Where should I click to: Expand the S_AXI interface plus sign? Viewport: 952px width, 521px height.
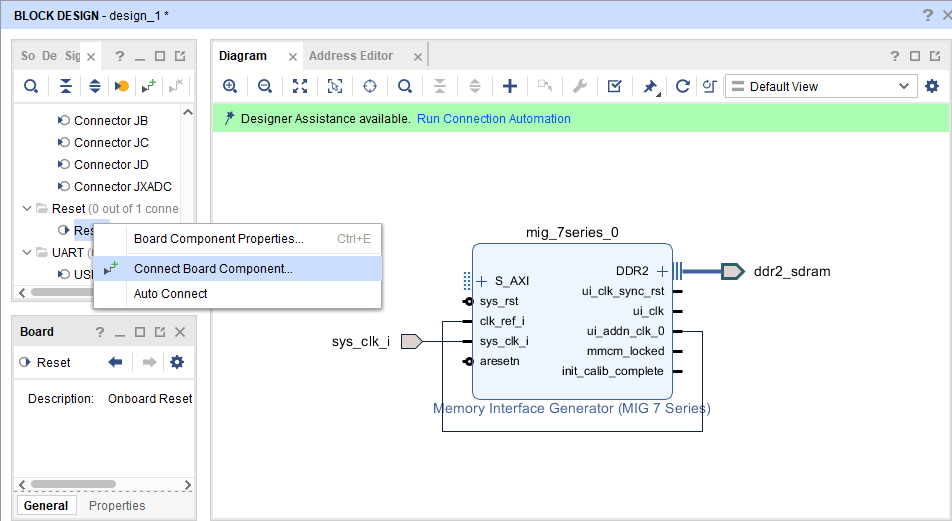tap(482, 281)
